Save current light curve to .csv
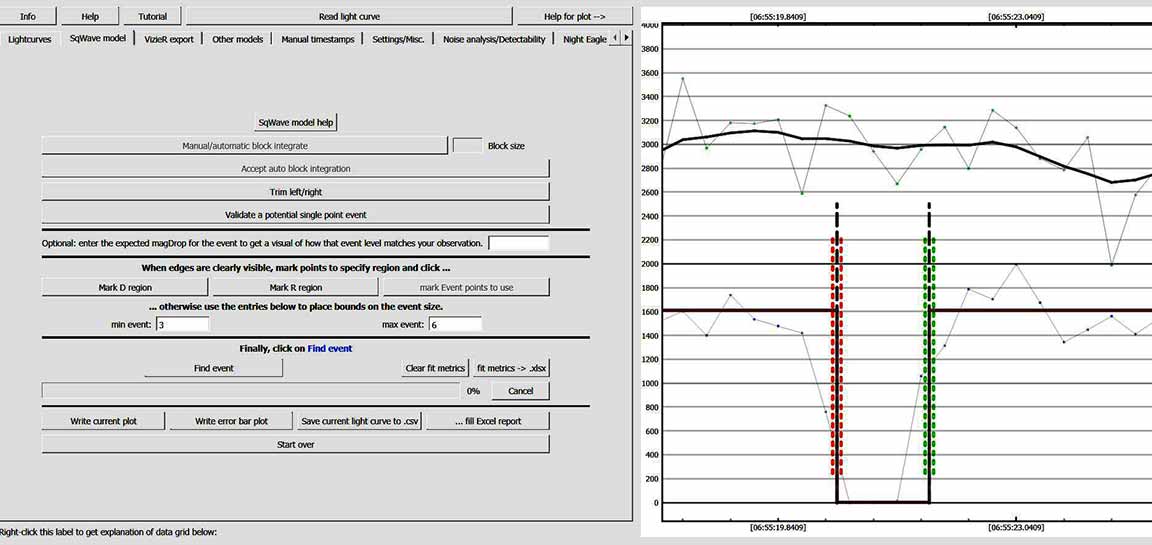Screen dimensions: 1152x545 [359, 421]
